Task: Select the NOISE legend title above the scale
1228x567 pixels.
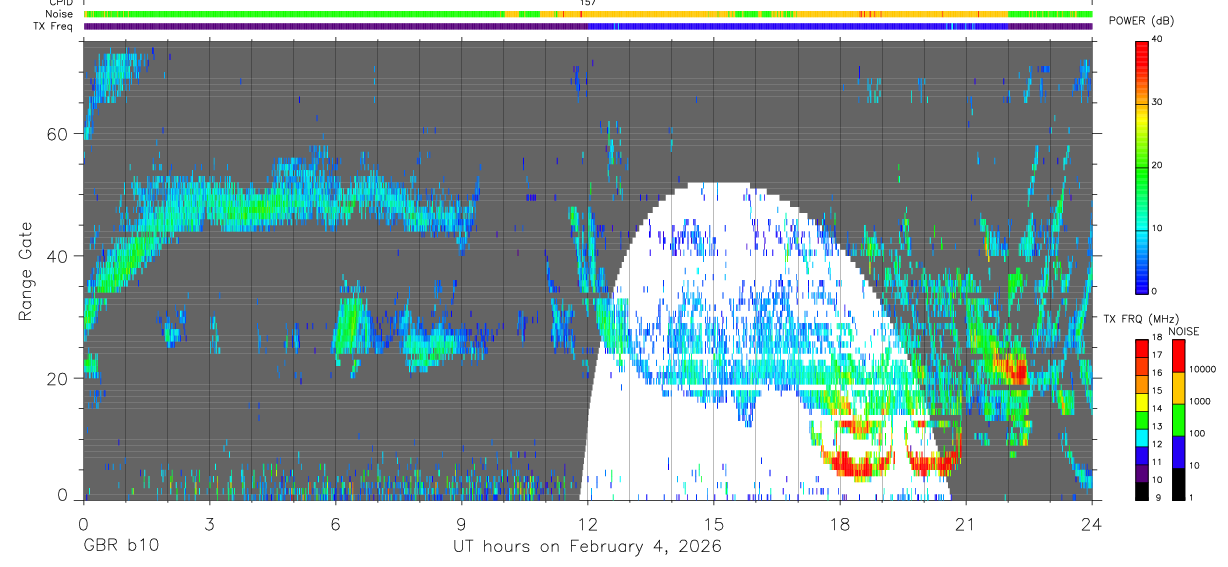Action: (1184, 330)
